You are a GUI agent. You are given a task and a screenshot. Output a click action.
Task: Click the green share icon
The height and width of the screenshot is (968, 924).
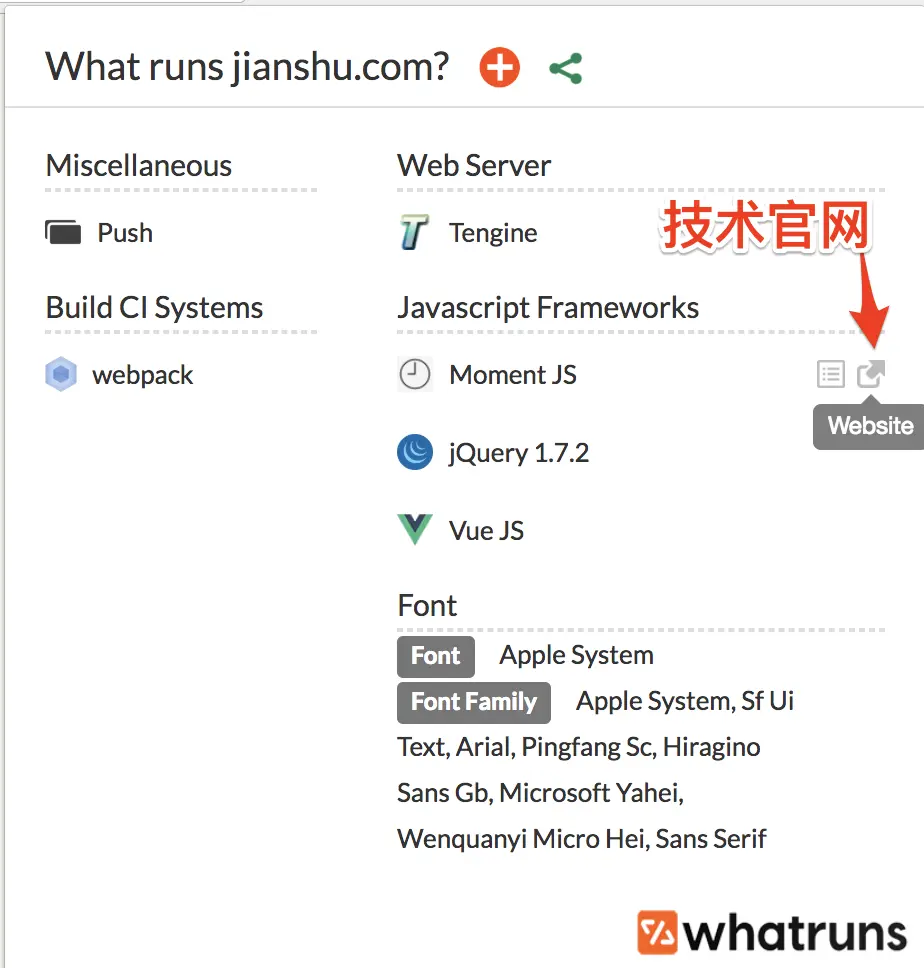[x=566, y=68]
